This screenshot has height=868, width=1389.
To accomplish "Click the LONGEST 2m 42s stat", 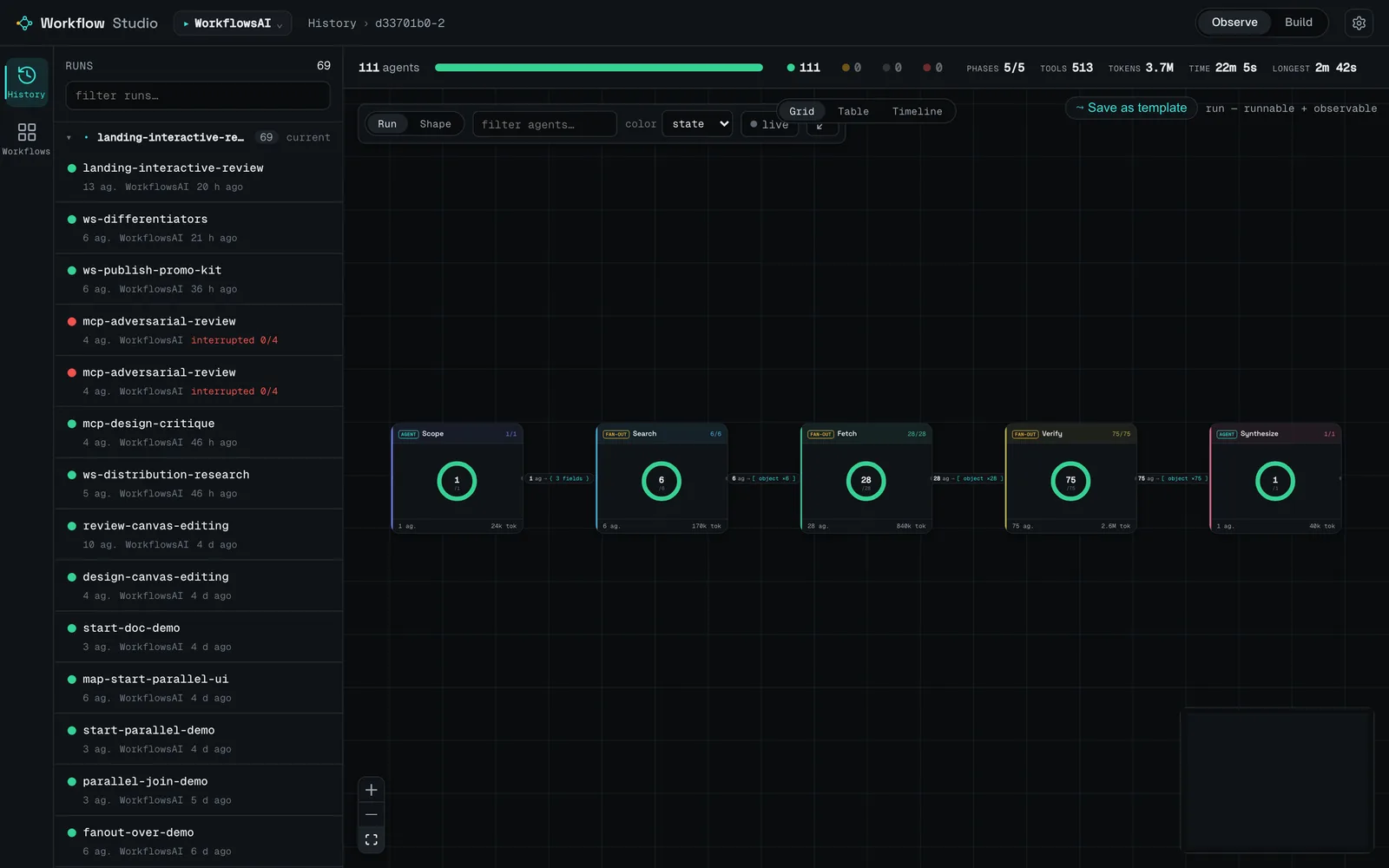I will click(1314, 68).
